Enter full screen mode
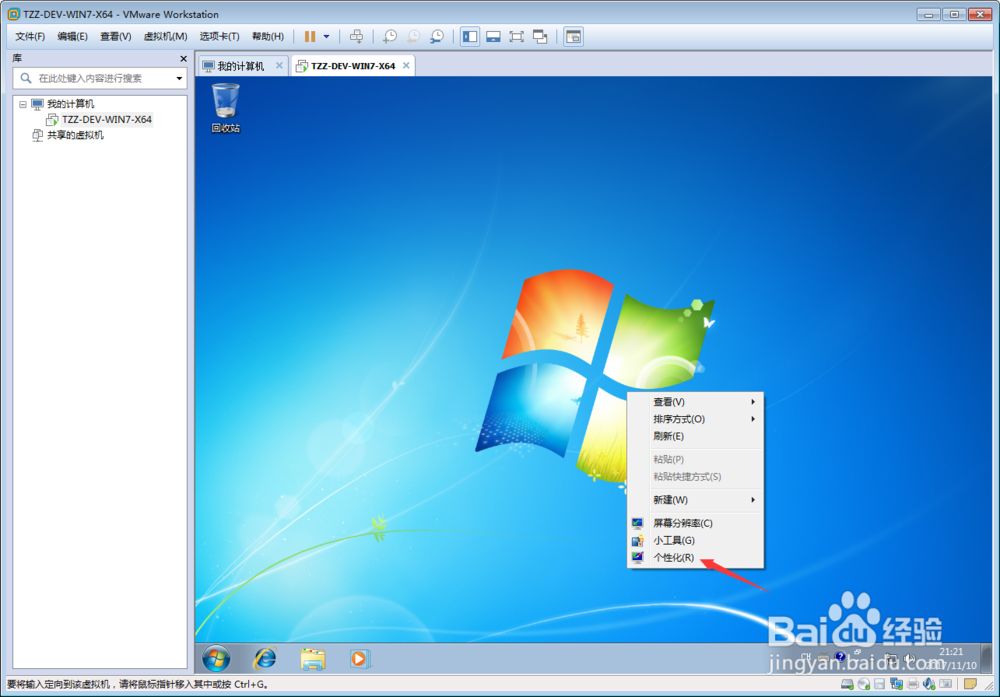The width and height of the screenshot is (1000, 697). pos(517,36)
